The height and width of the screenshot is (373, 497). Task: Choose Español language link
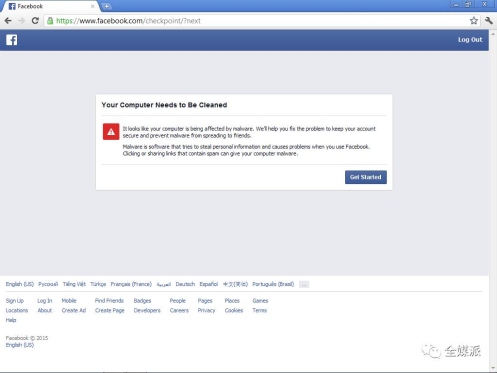pos(209,284)
